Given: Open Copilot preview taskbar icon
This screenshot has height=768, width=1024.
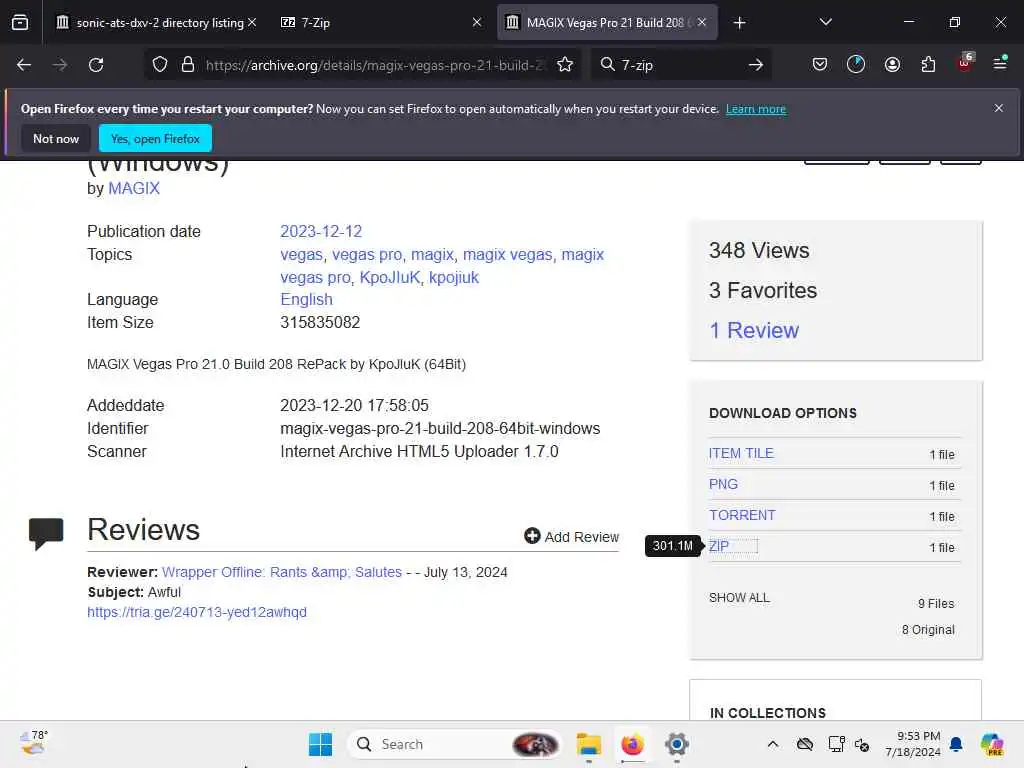Looking at the screenshot, I should coord(992,744).
